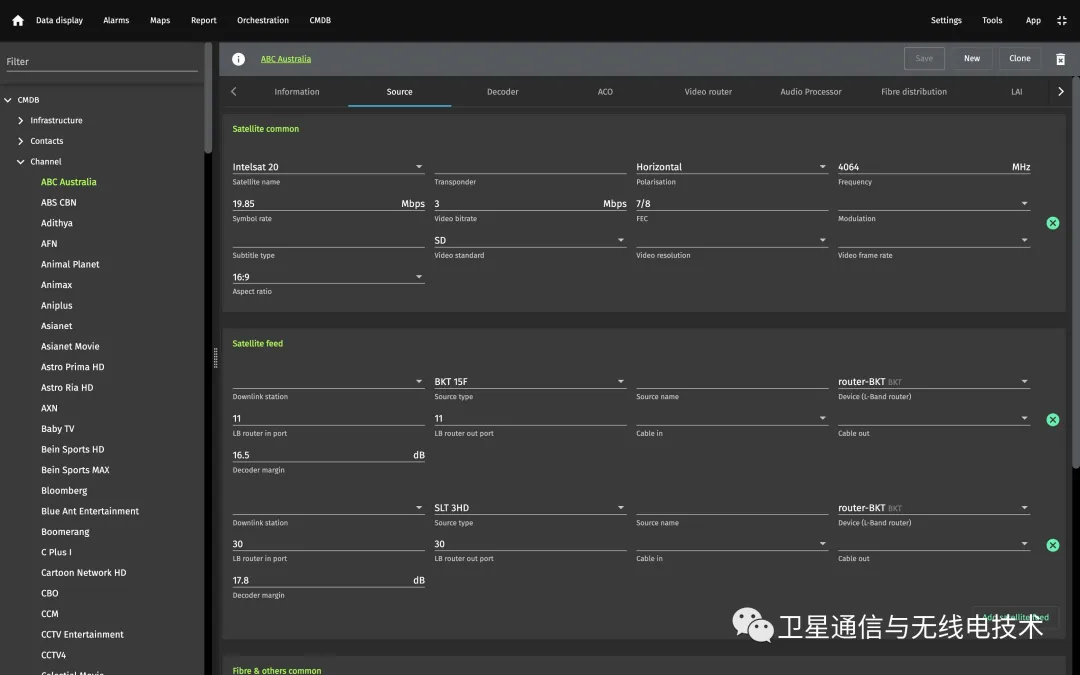
Task: Click the Decoder margin field 16.5
Action: pyautogui.click(x=328, y=455)
